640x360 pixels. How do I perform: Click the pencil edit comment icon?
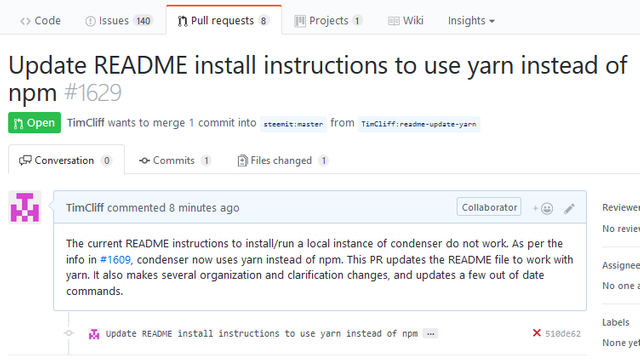[x=569, y=209]
